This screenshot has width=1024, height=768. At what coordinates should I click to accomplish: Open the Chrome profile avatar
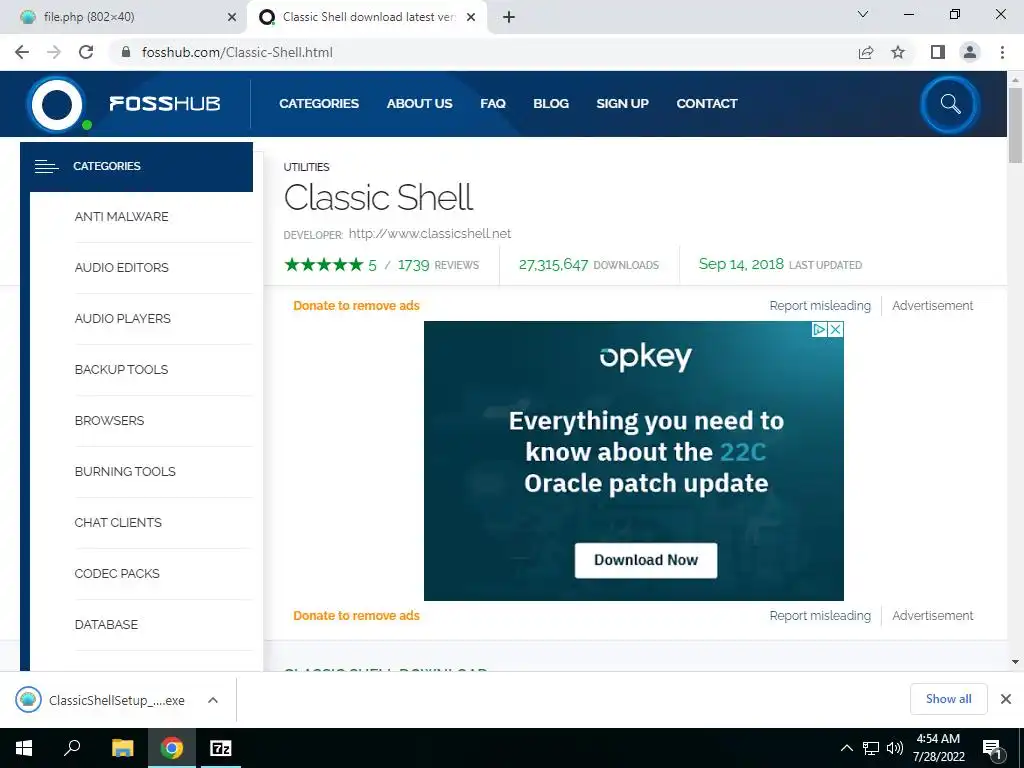click(970, 52)
